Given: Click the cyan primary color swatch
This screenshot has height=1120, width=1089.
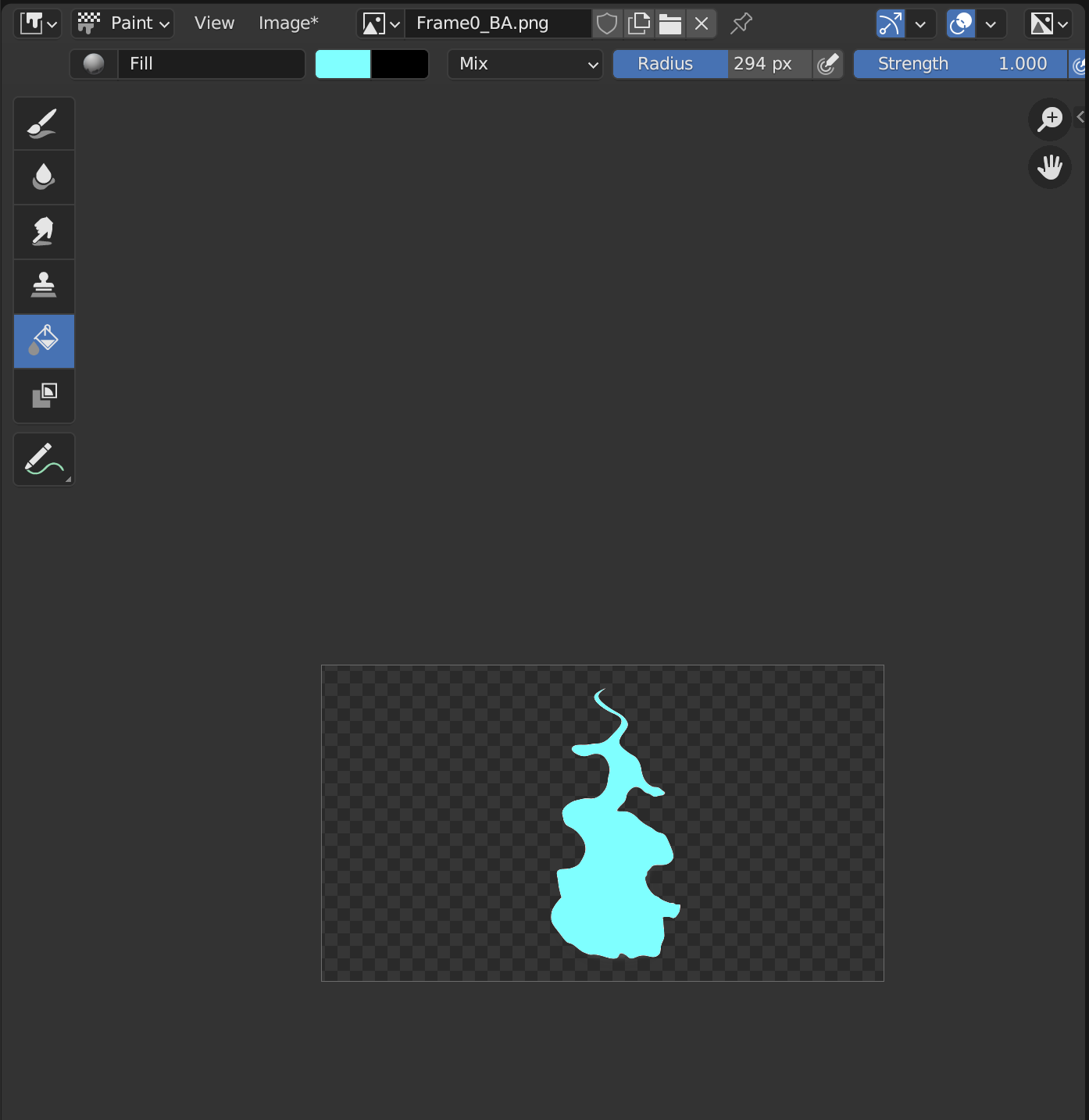Looking at the screenshot, I should click(343, 64).
